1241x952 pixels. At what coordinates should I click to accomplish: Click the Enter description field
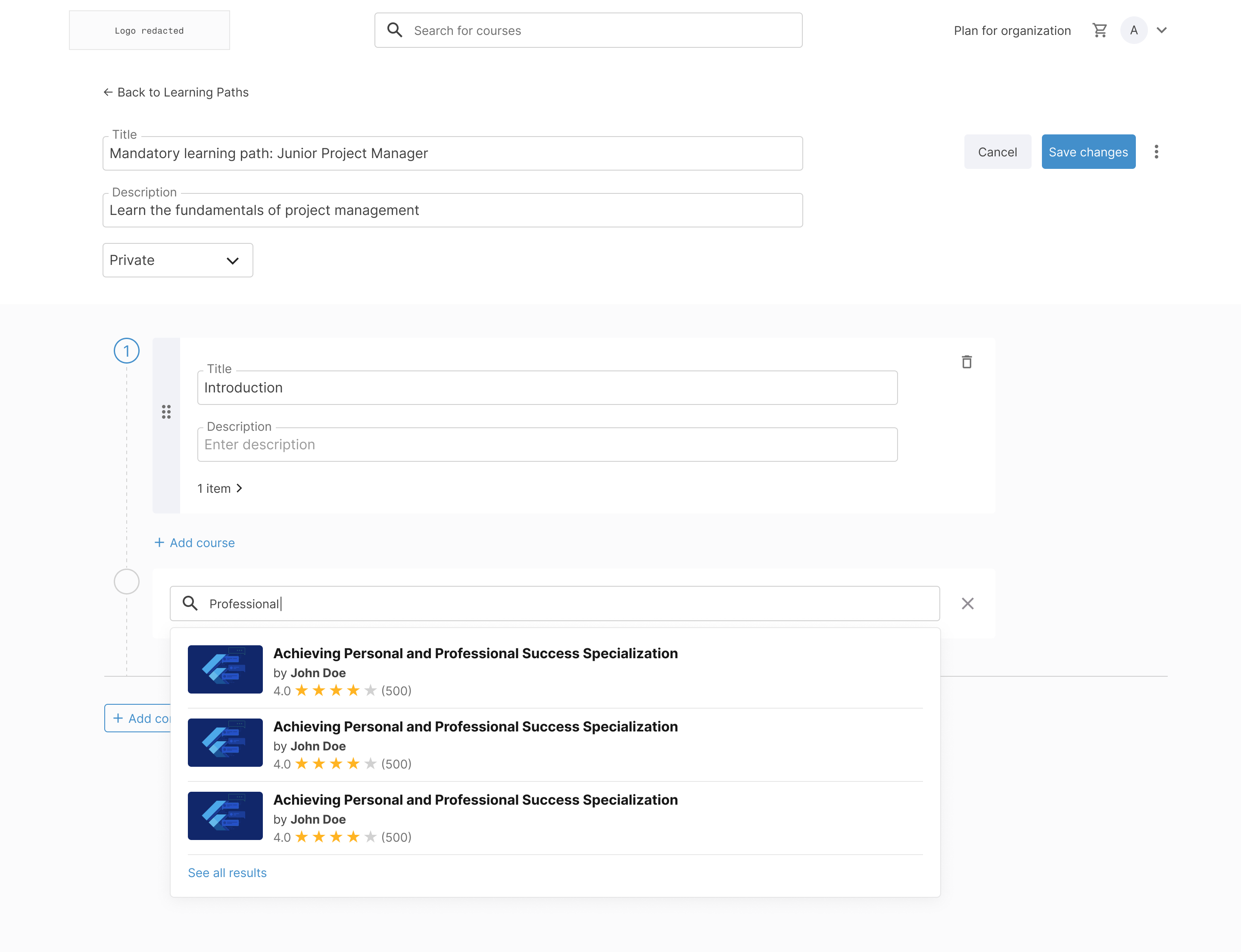click(x=547, y=444)
